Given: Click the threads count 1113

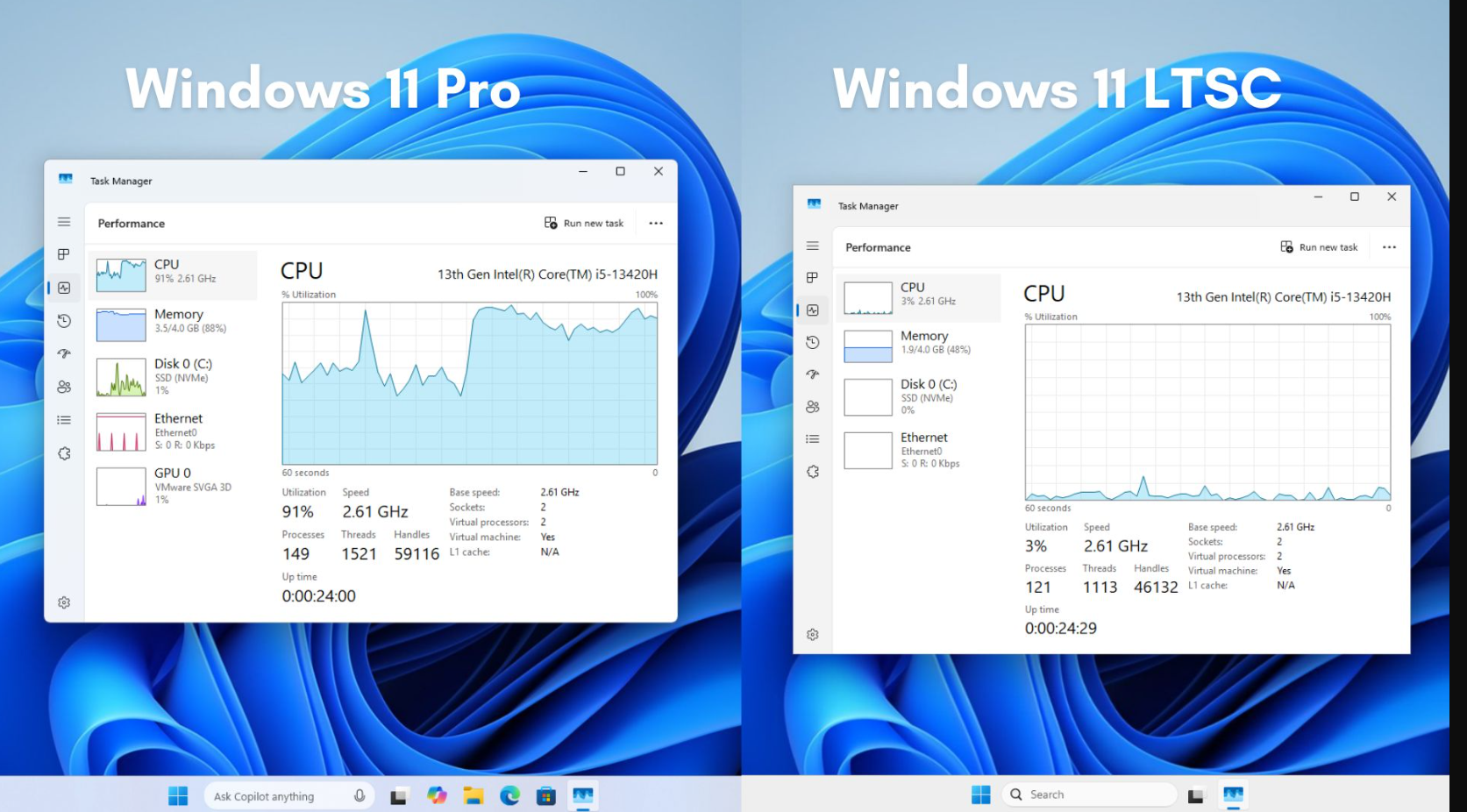Looking at the screenshot, I should (1100, 588).
